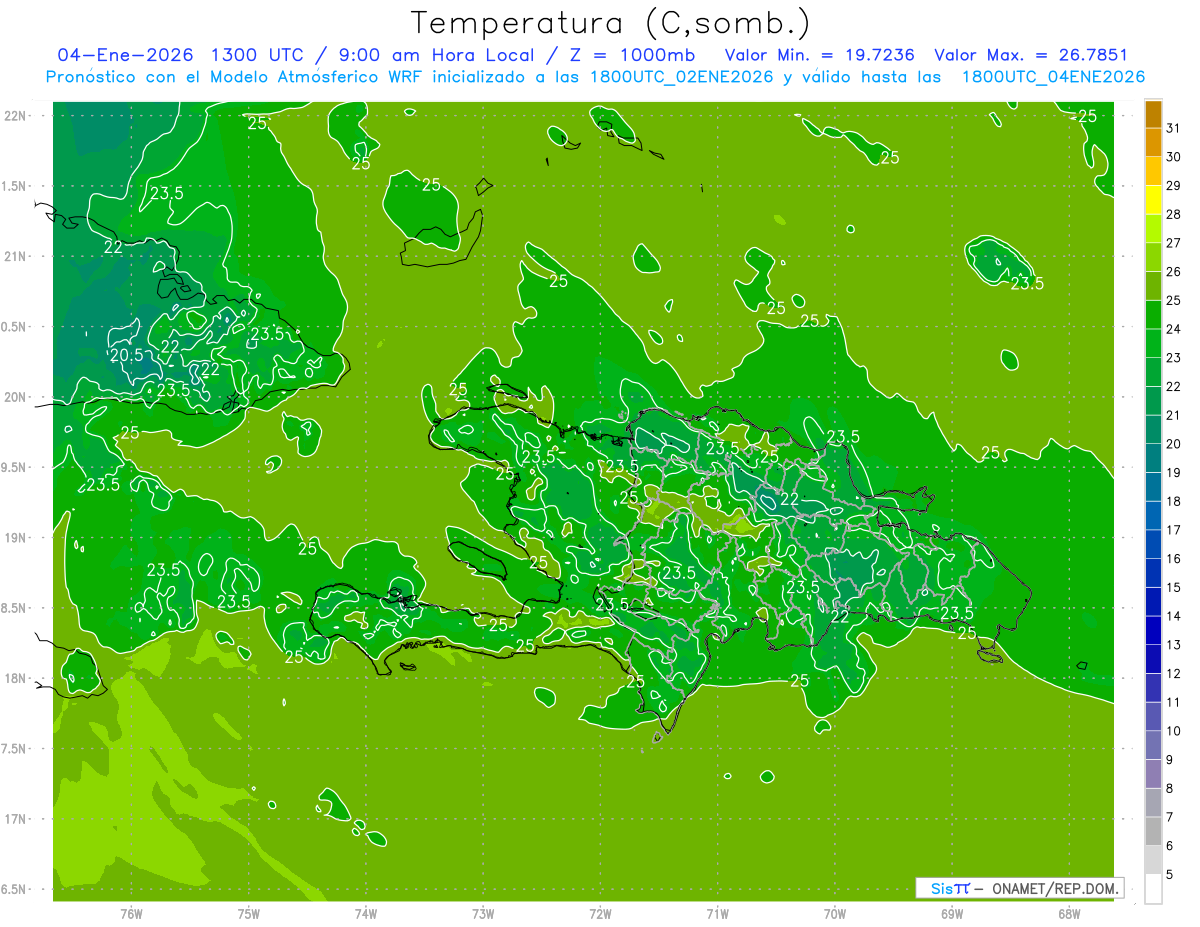Click the 'Valor Min. = 19.7236' text
The width and height of the screenshot is (1200, 927).
[819, 55]
